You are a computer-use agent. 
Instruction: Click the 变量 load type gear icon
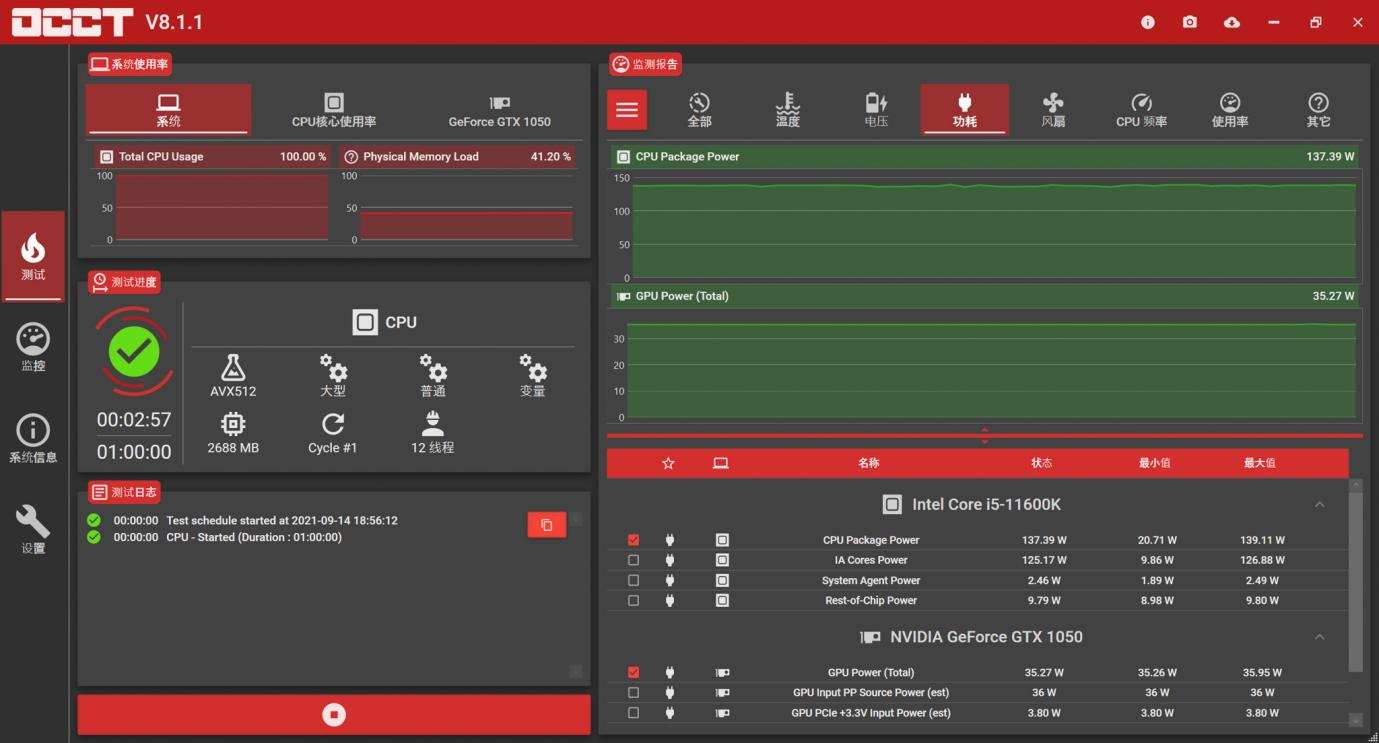[x=533, y=368]
